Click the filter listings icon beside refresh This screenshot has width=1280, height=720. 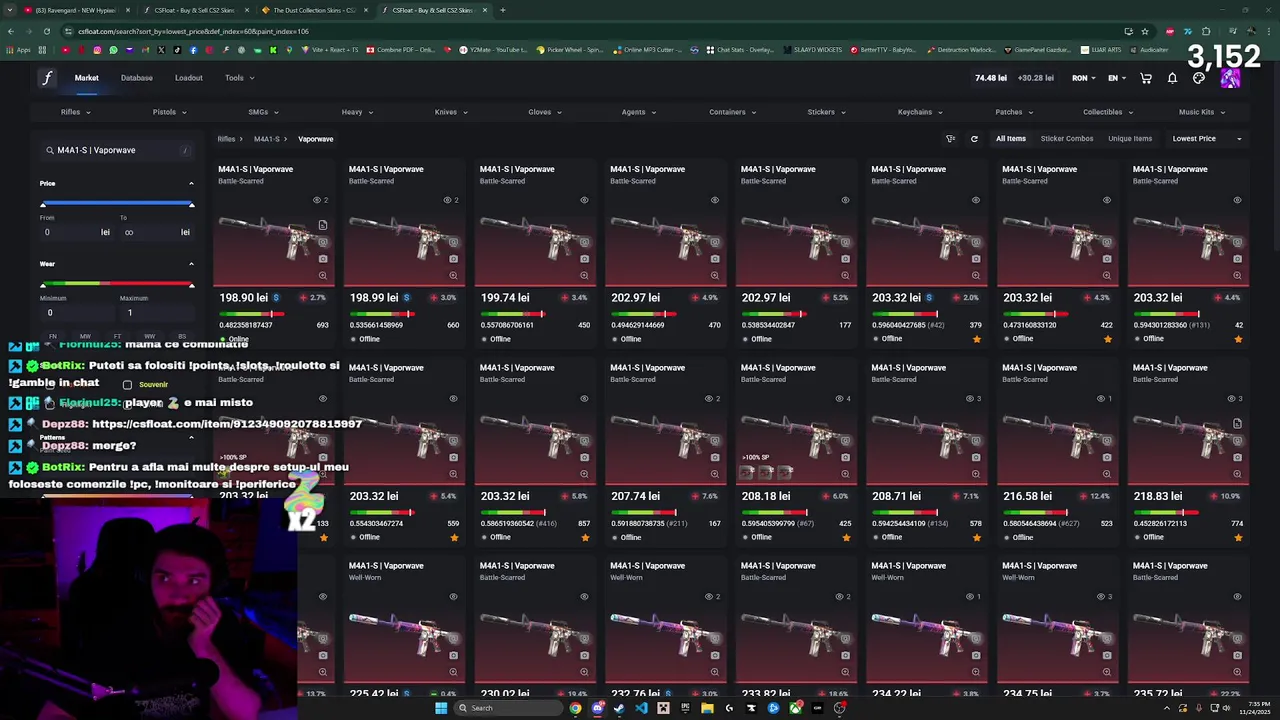coord(950,139)
